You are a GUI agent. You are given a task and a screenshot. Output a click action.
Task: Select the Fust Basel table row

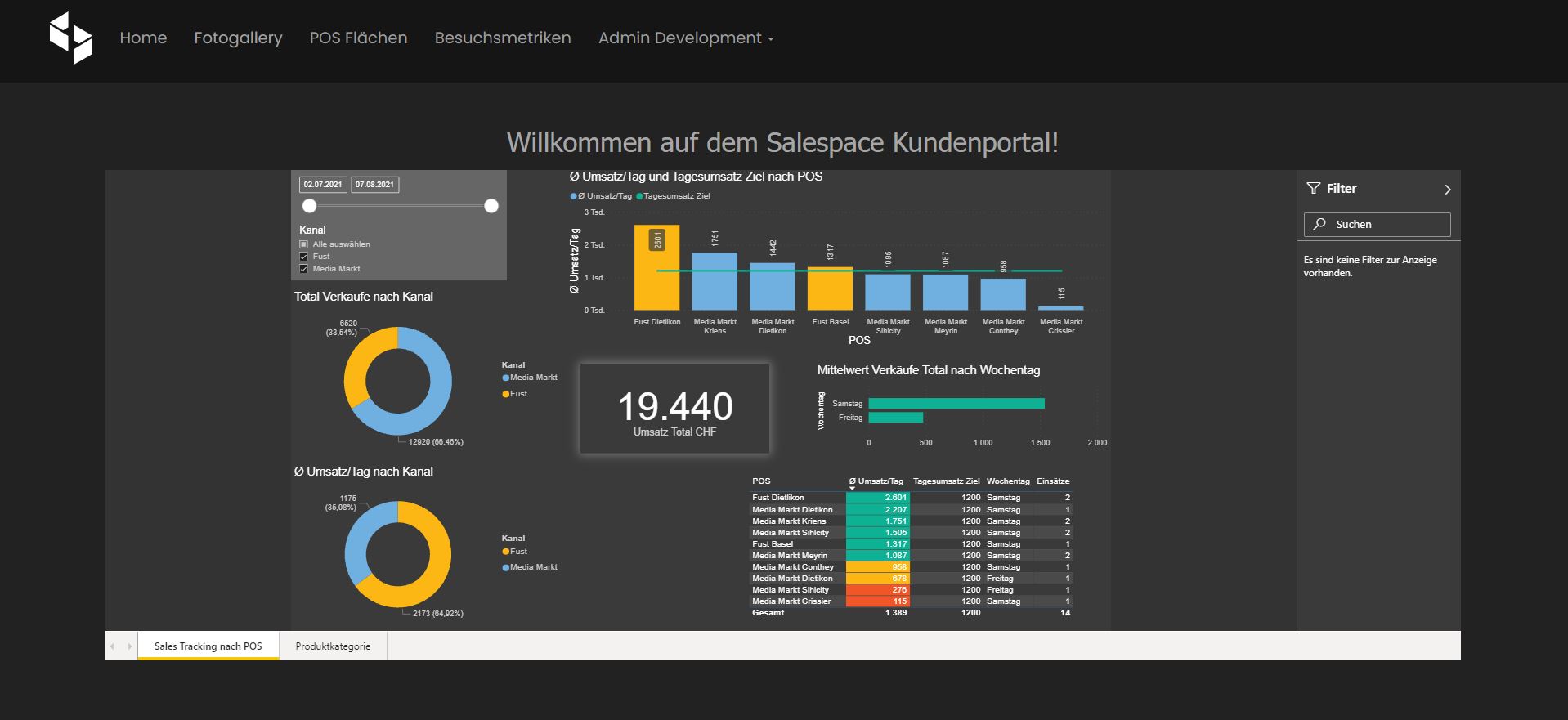coord(911,543)
